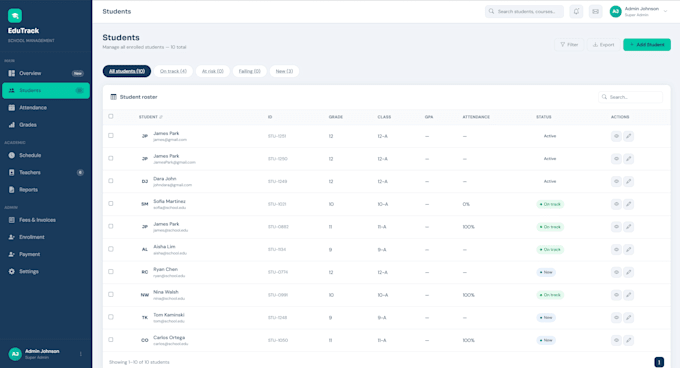This screenshot has width=680, height=368.
Task: Expand the Admin Johnson account dropdown arrow
Action: pos(665,12)
